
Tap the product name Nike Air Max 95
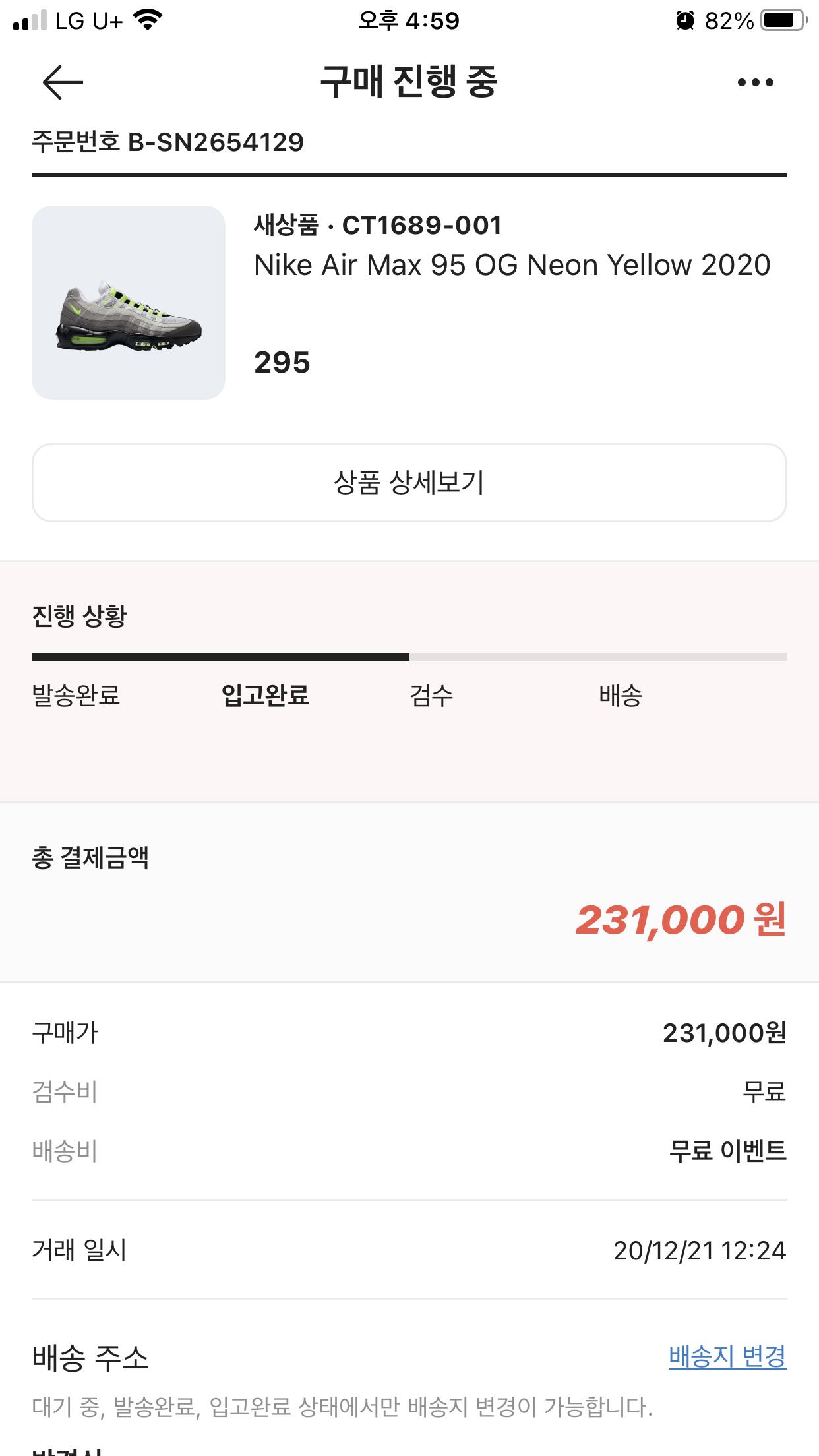(x=512, y=265)
